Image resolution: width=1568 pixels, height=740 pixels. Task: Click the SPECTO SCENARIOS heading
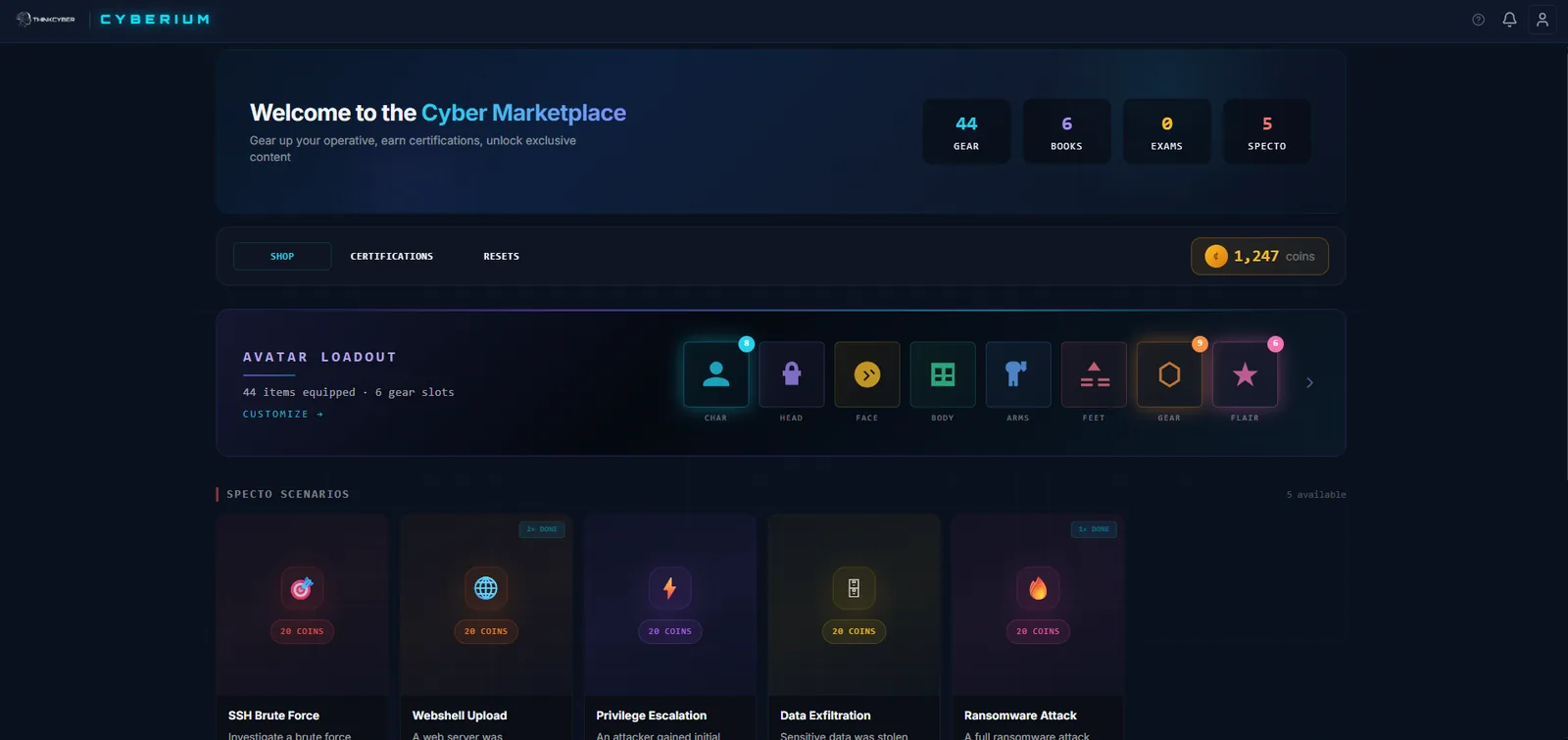coord(287,494)
